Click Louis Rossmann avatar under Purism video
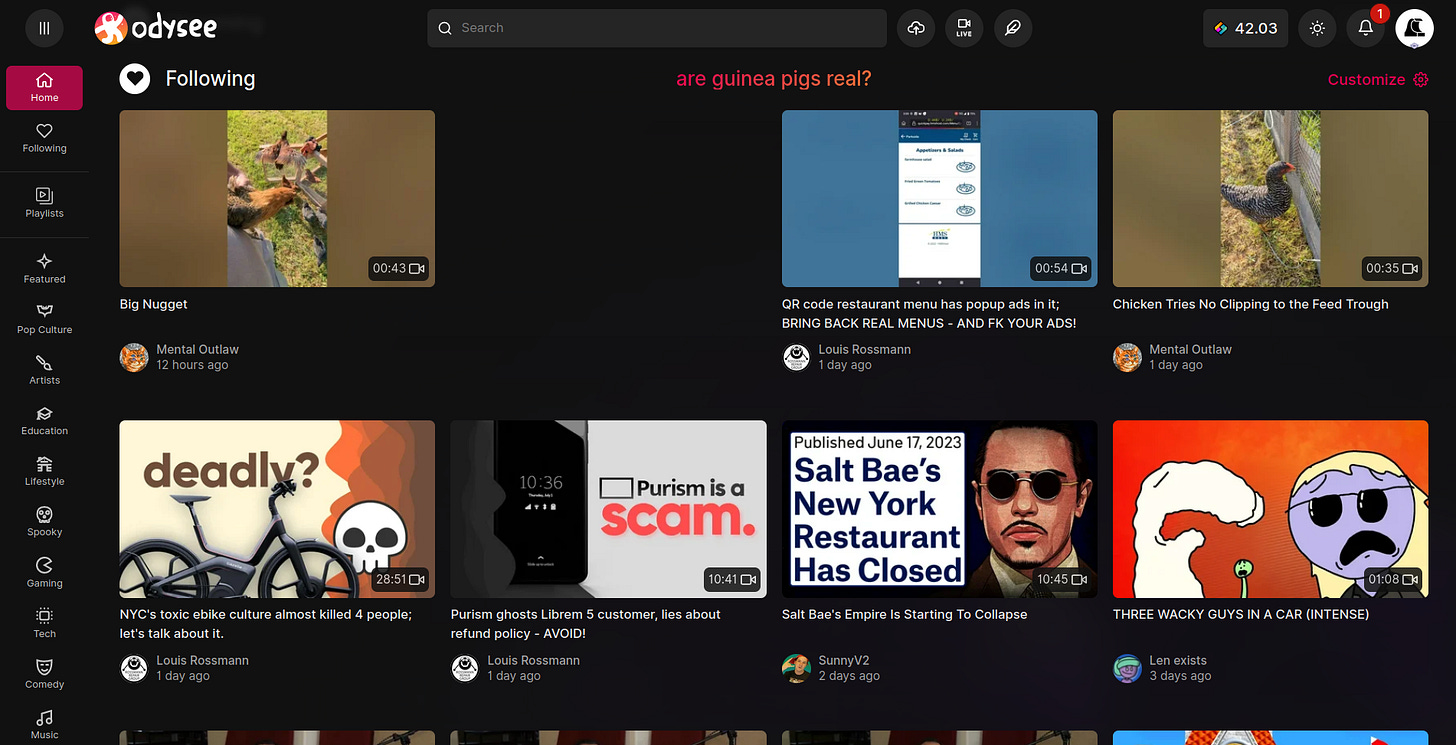 pyautogui.click(x=465, y=668)
